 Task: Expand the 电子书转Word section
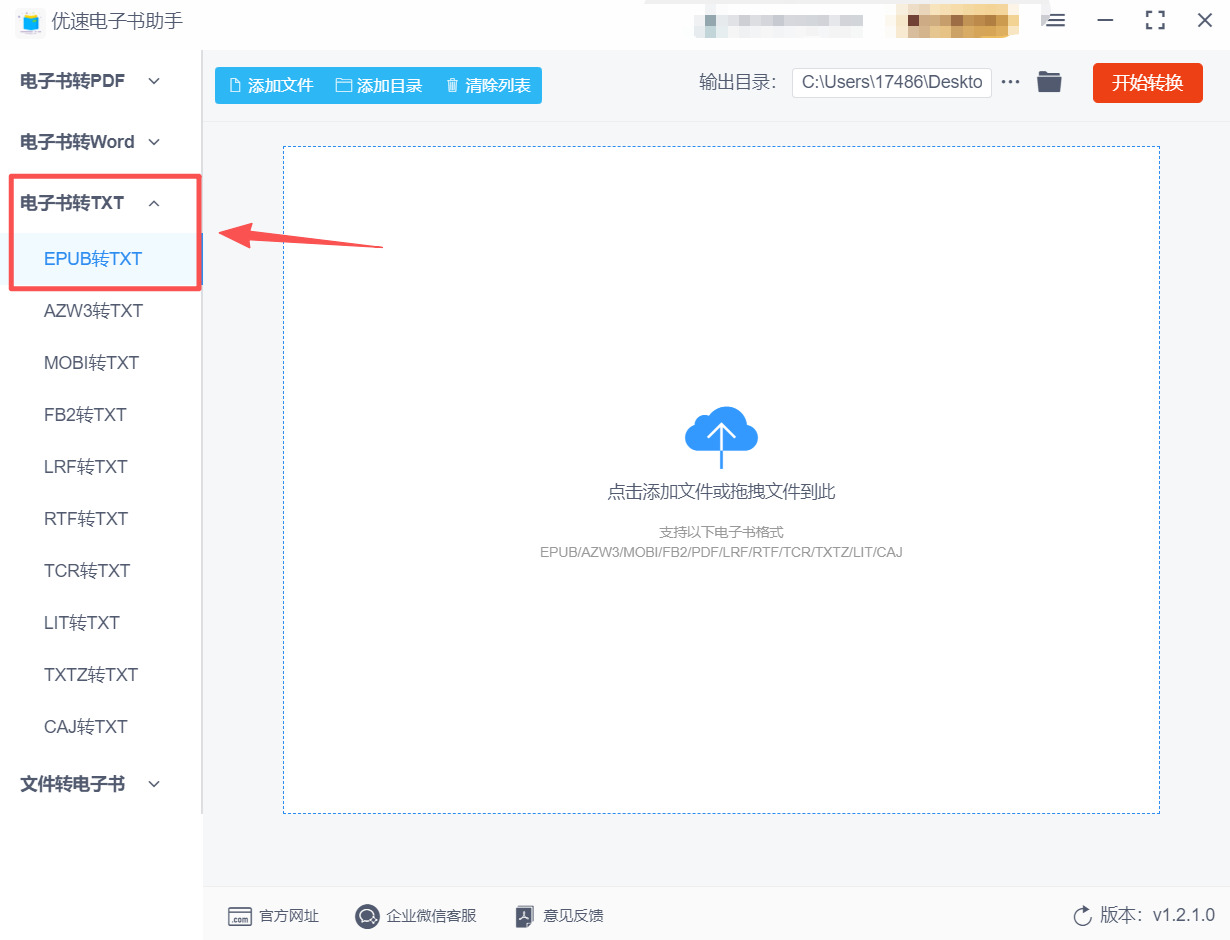click(x=153, y=142)
